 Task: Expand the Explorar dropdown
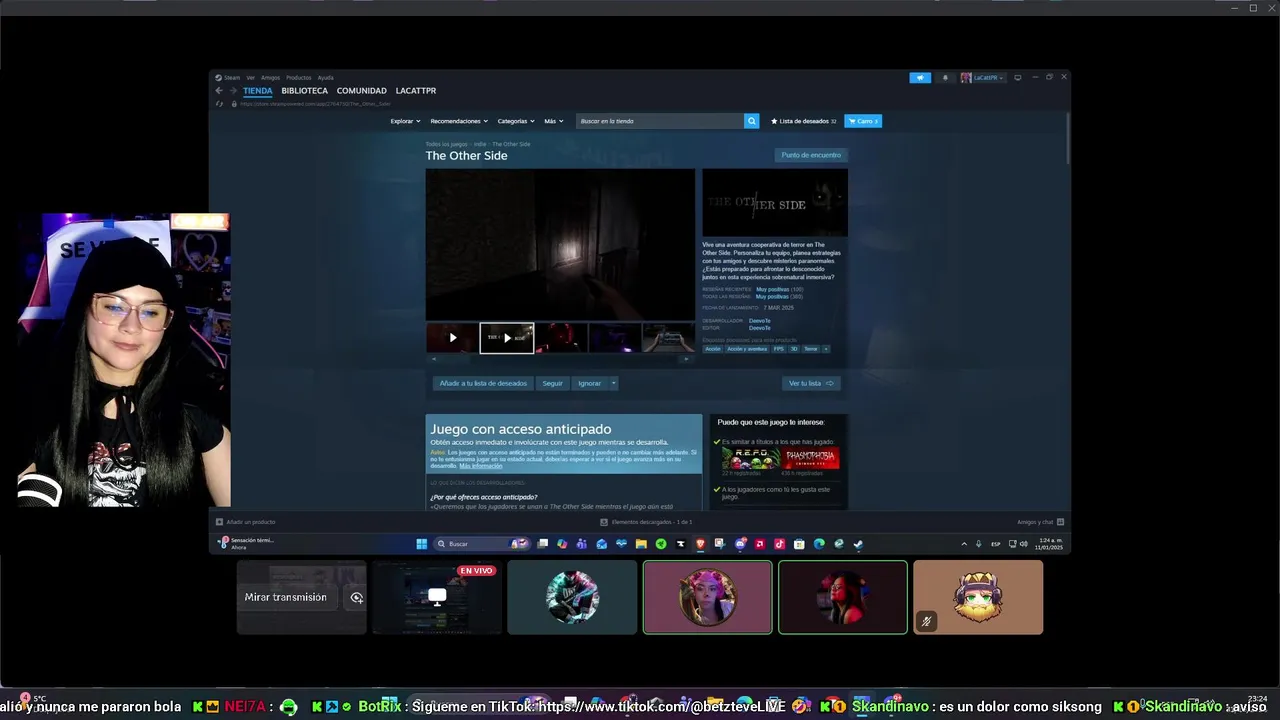(x=405, y=121)
